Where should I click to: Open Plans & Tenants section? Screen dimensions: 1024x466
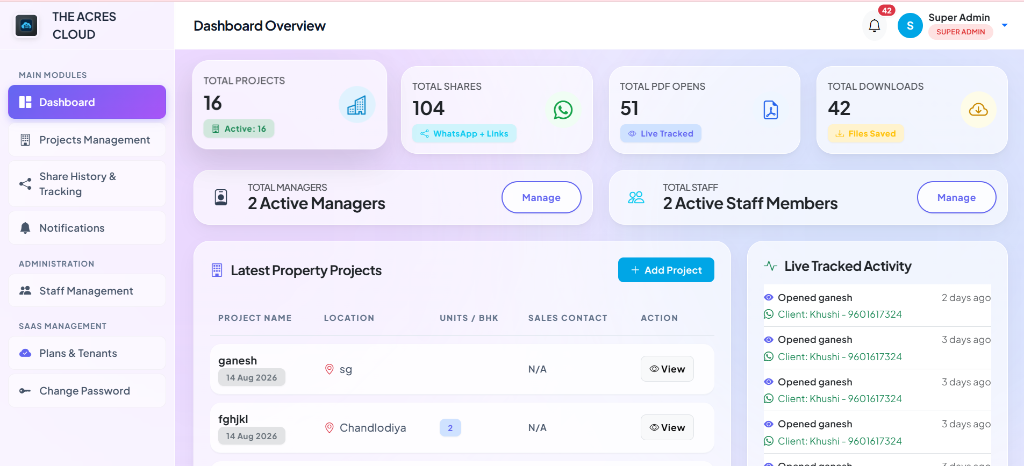point(87,353)
